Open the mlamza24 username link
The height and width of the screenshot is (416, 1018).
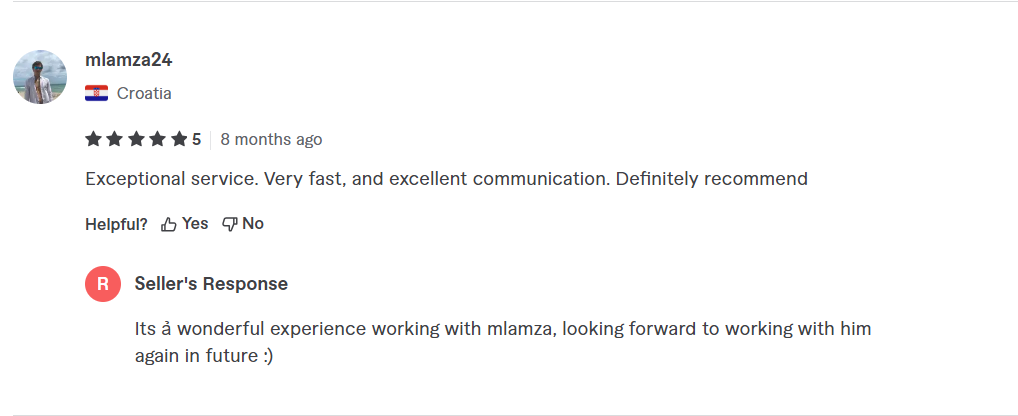129,60
